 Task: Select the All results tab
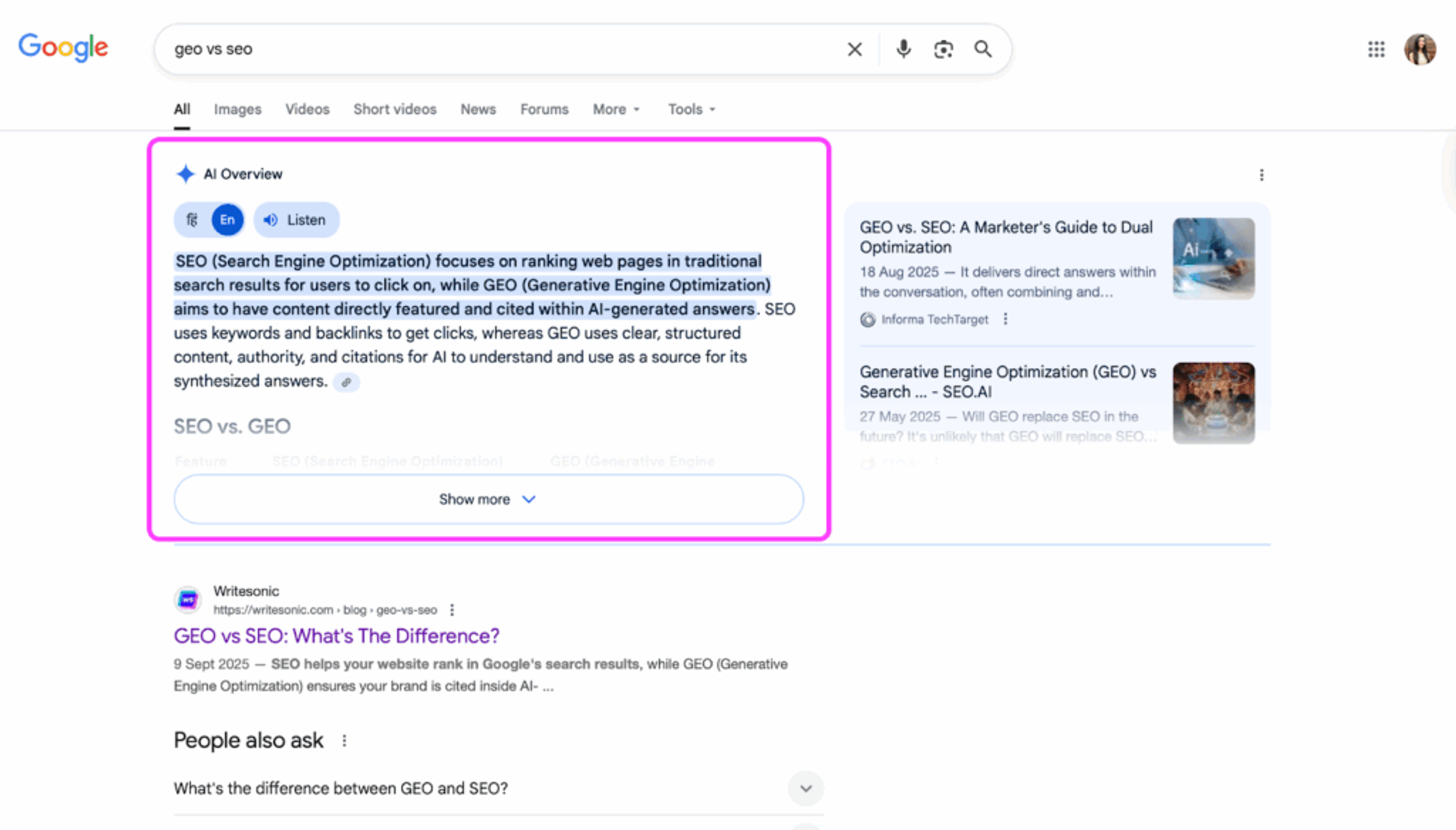point(182,109)
